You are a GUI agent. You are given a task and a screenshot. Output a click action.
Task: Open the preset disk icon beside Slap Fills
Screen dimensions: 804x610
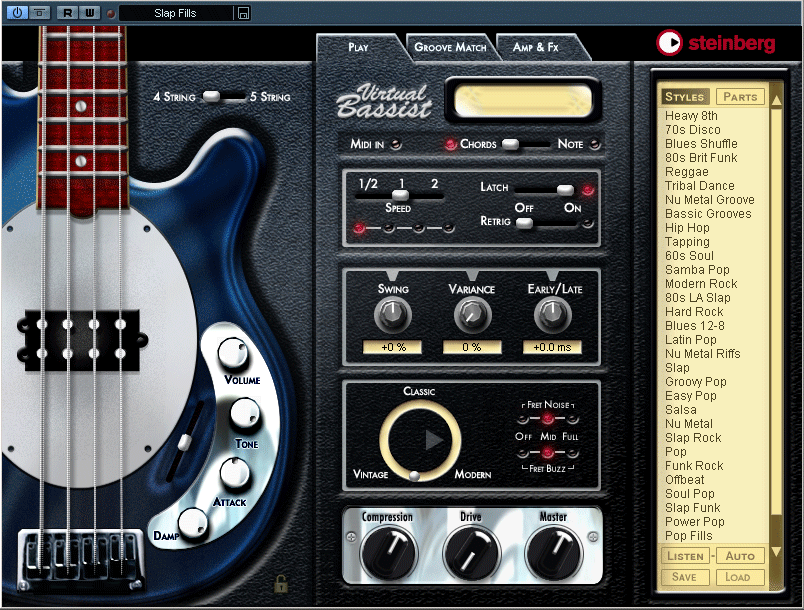(243, 13)
